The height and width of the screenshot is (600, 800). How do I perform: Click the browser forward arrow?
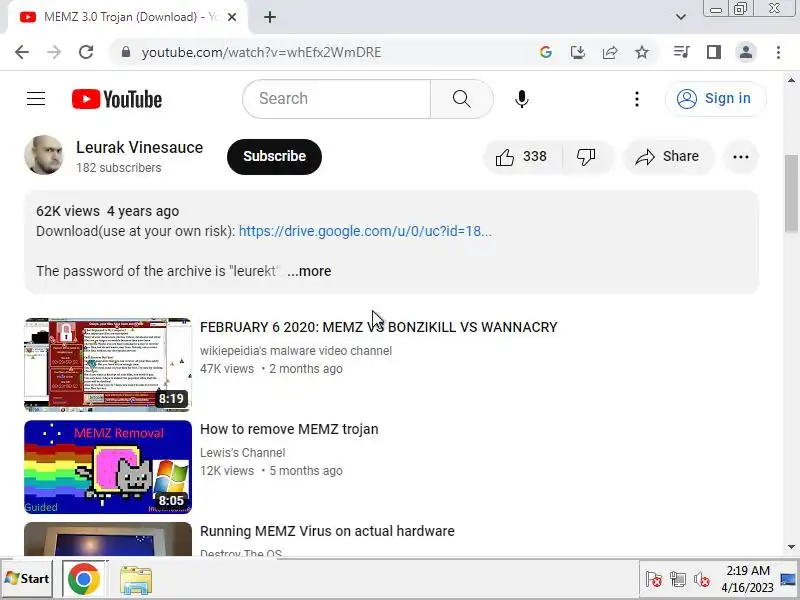tap(54, 52)
